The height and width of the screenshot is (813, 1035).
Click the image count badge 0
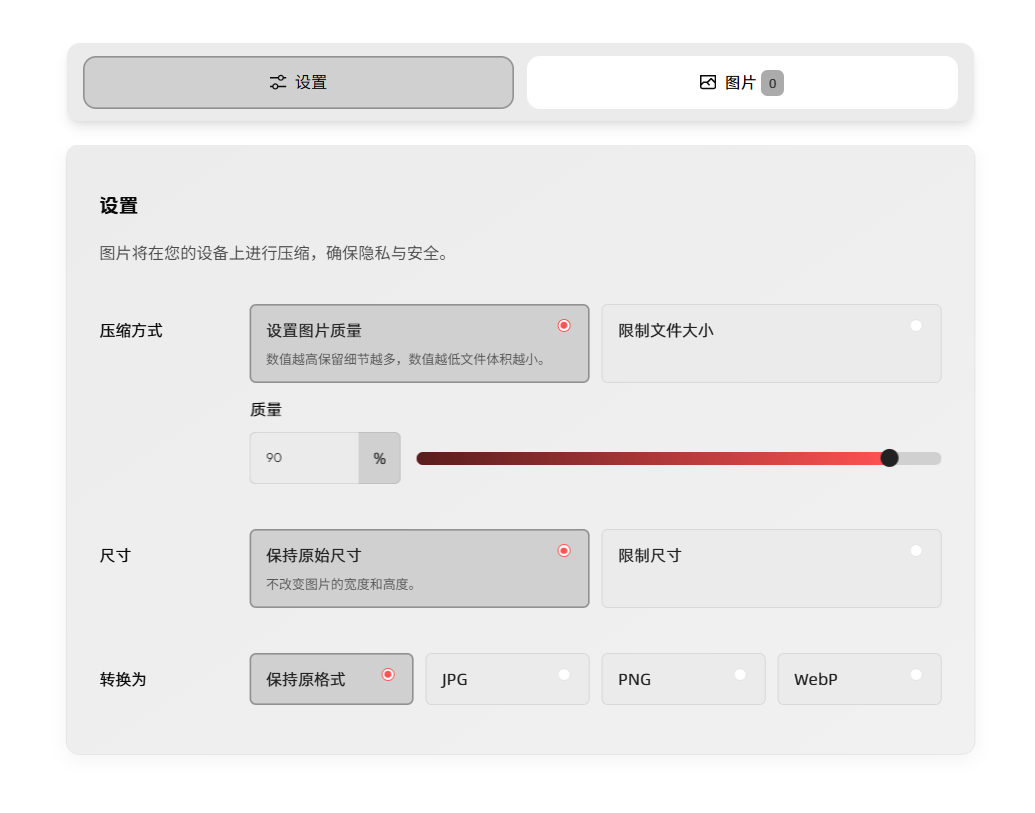[x=772, y=83]
